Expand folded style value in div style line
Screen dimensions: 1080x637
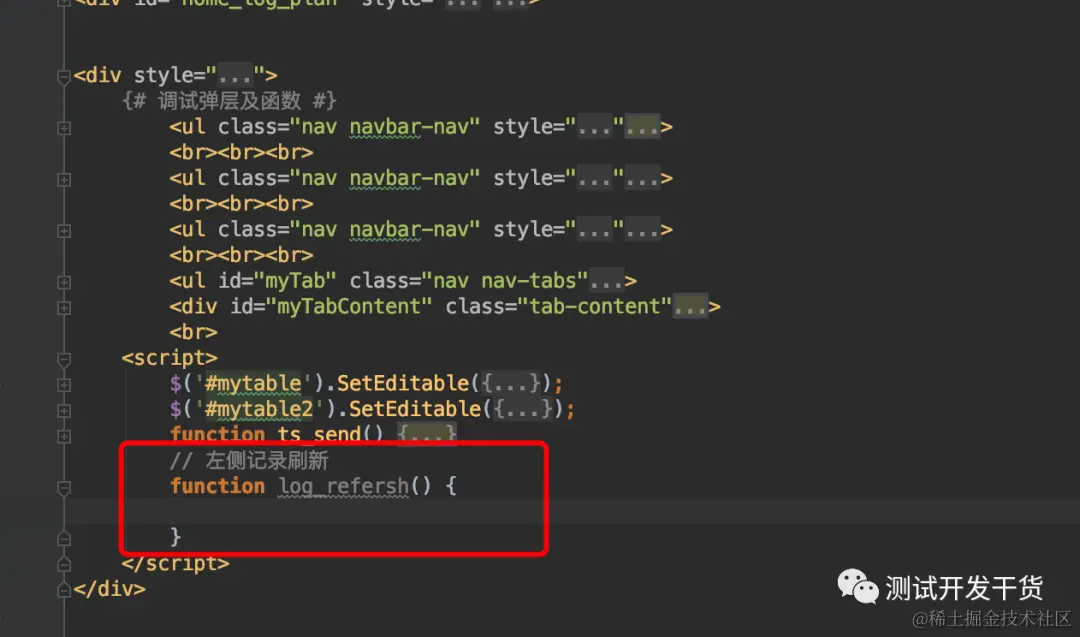coord(236,75)
